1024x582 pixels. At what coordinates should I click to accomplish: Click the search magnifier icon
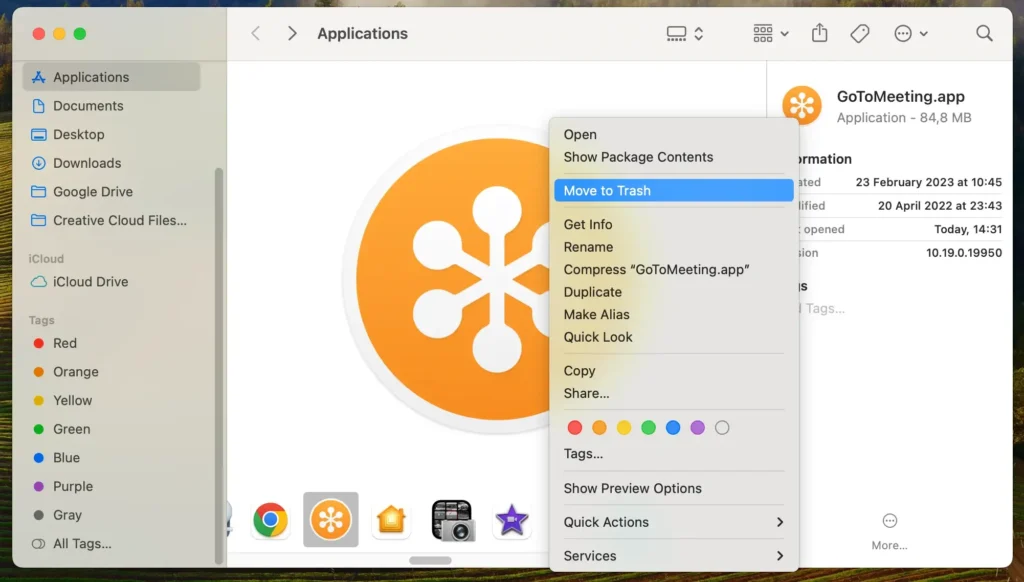984,33
